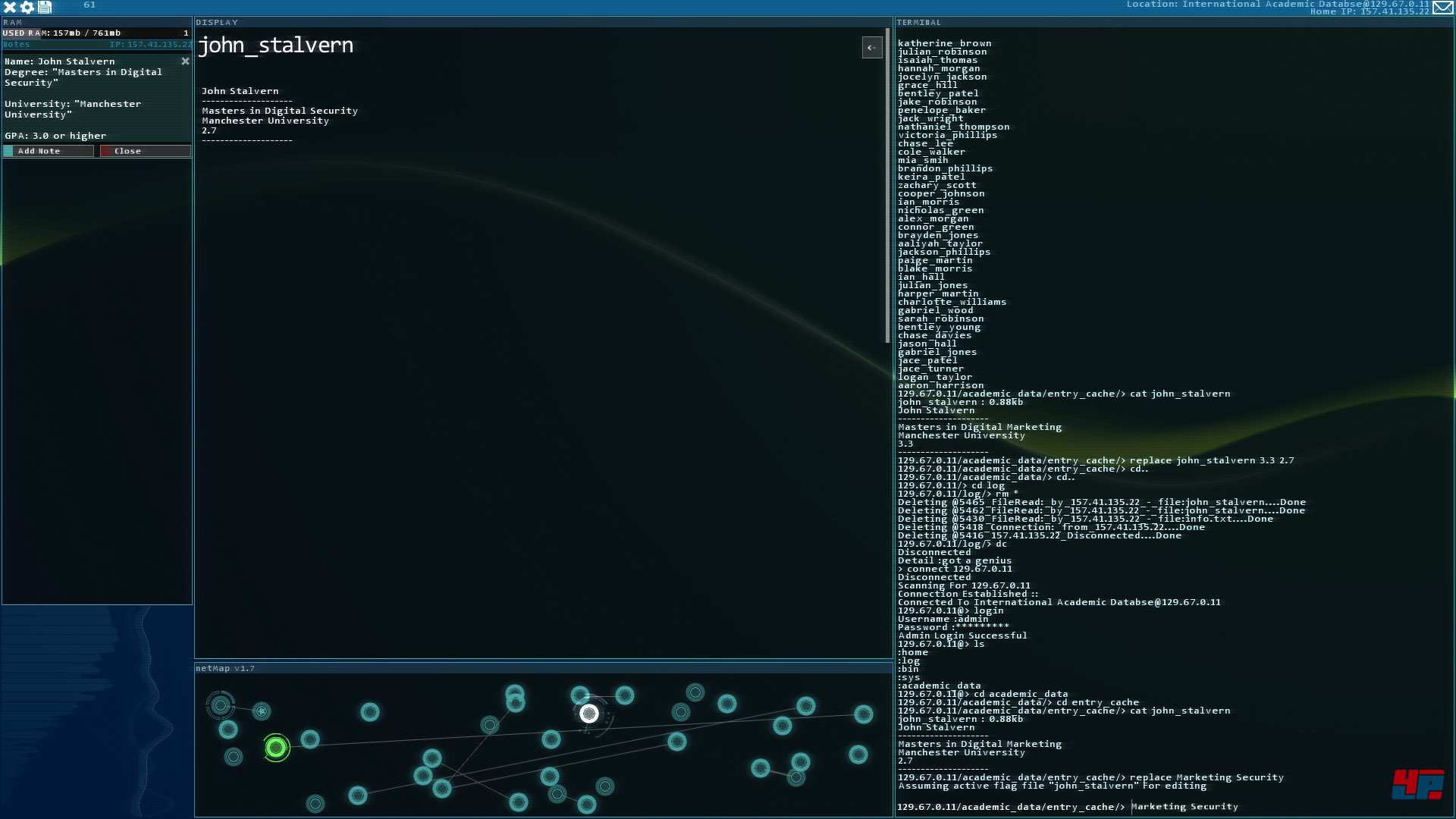The image size is (1456, 819).
Task: Select the white connected netMap node
Action: click(x=589, y=714)
